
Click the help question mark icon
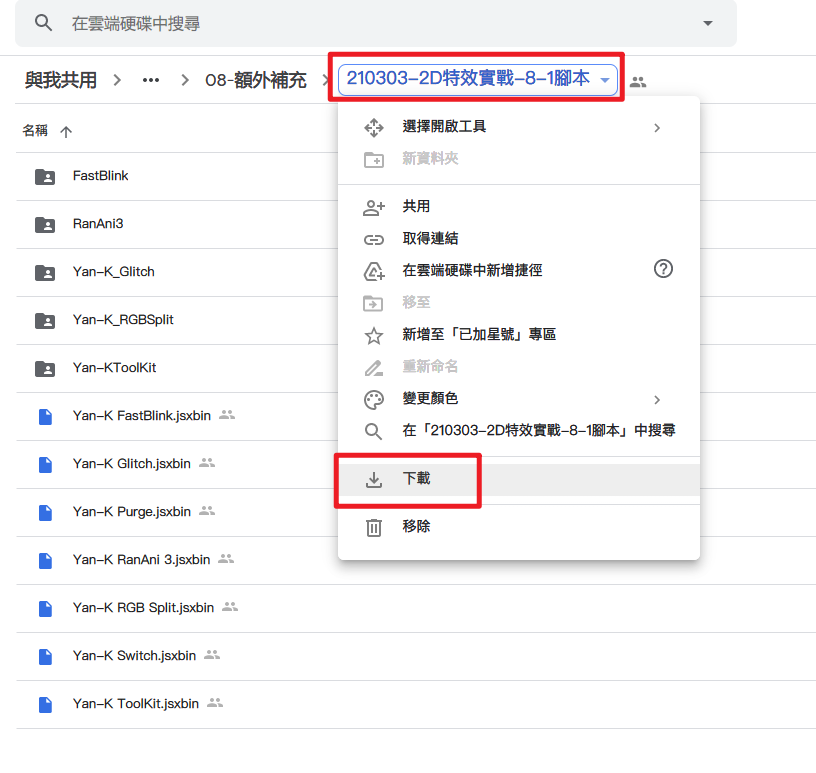662,269
